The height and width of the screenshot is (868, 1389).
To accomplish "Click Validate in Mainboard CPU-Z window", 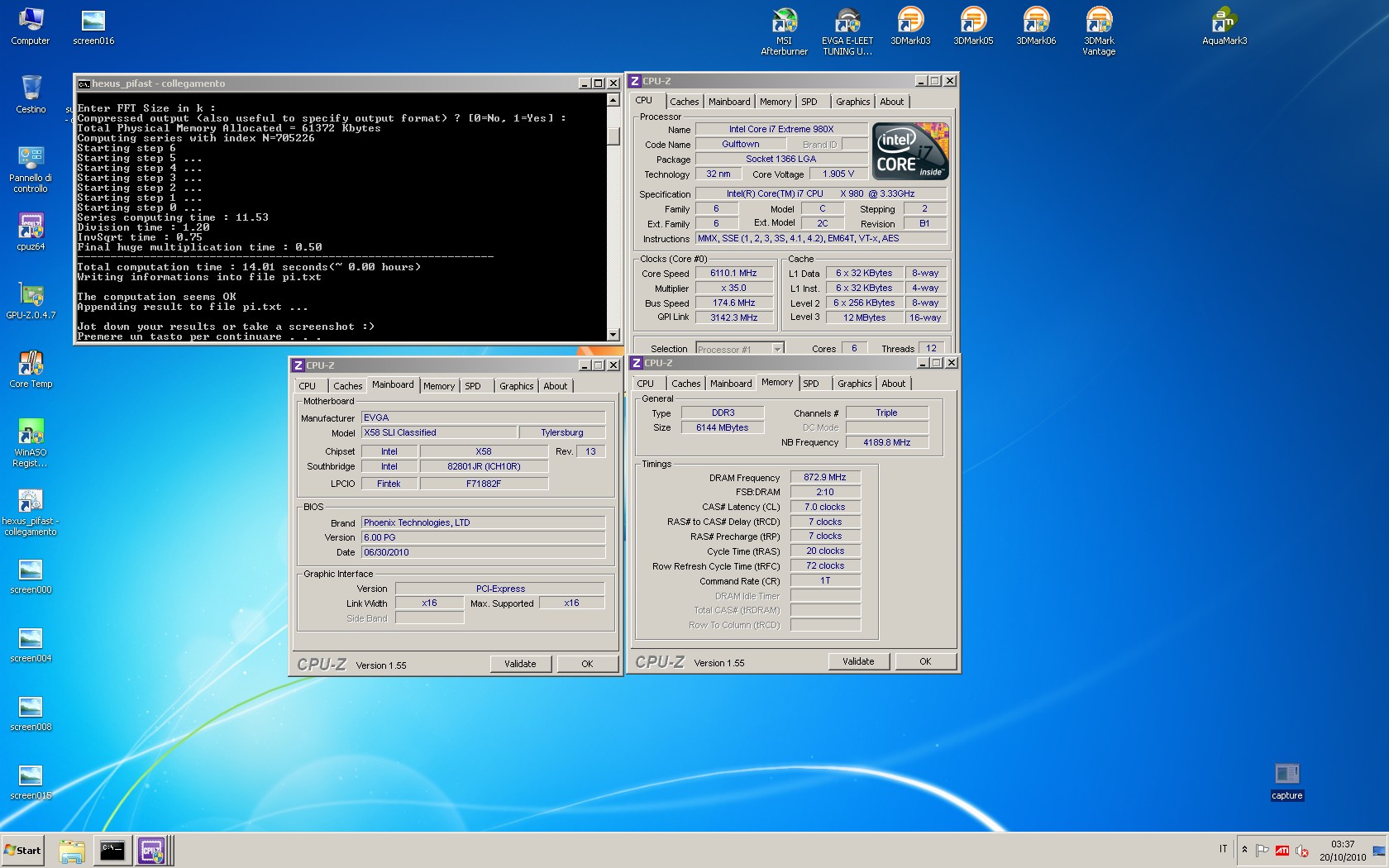I will 520,664.
